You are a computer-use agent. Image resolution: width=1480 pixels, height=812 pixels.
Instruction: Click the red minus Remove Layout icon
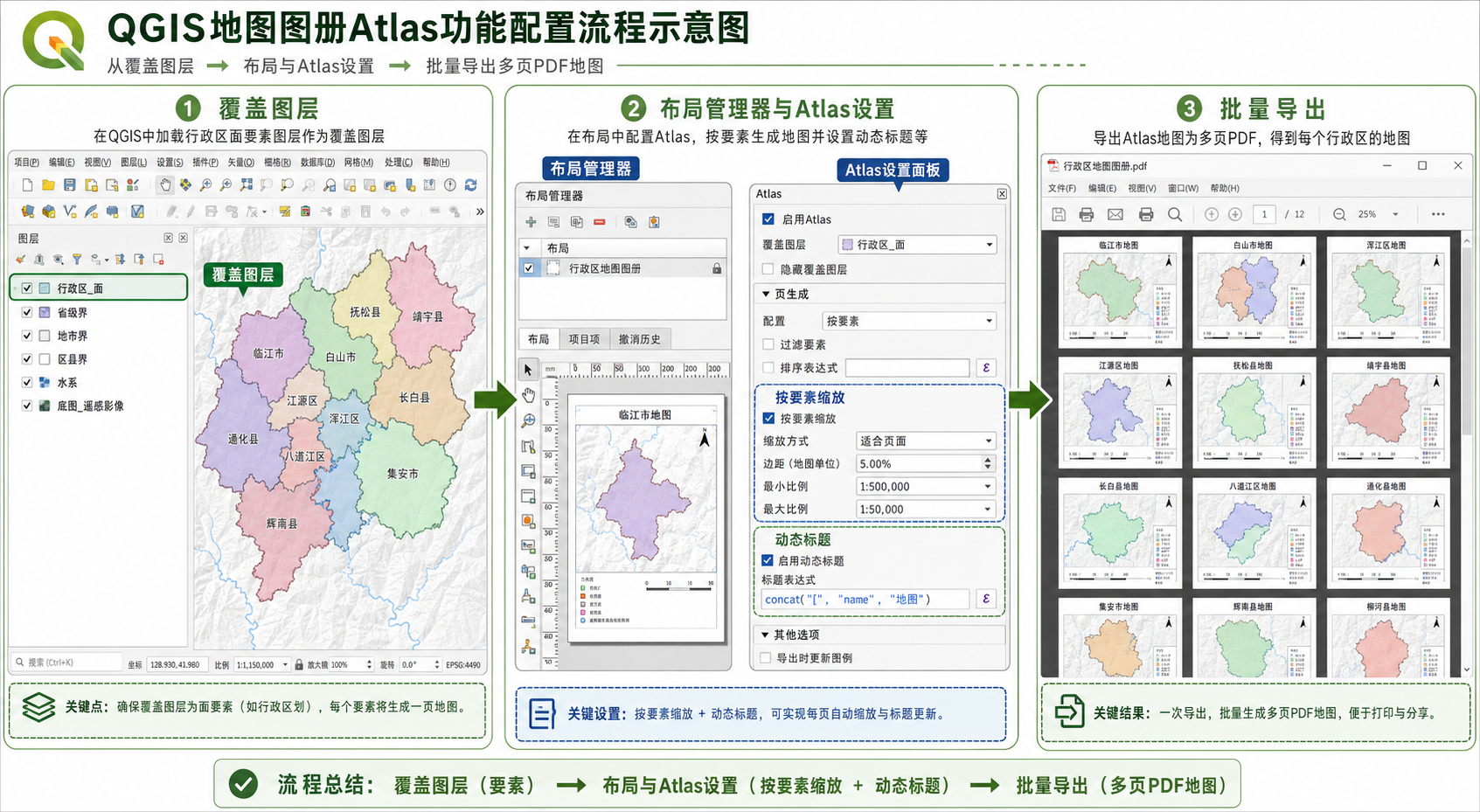pyautogui.click(x=600, y=222)
